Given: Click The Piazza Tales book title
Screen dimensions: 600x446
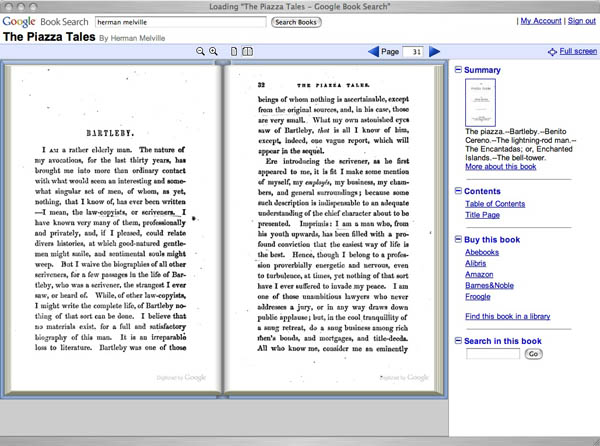Looking at the screenshot, I should coord(49,37).
